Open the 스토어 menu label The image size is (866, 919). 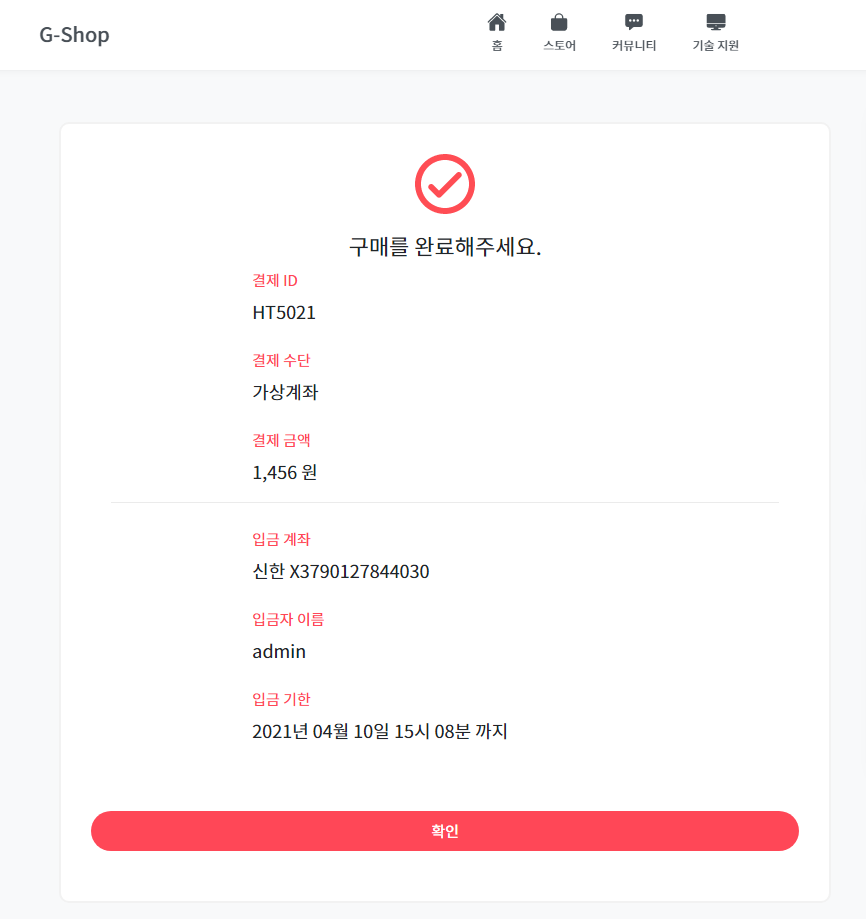tap(559, 46)
